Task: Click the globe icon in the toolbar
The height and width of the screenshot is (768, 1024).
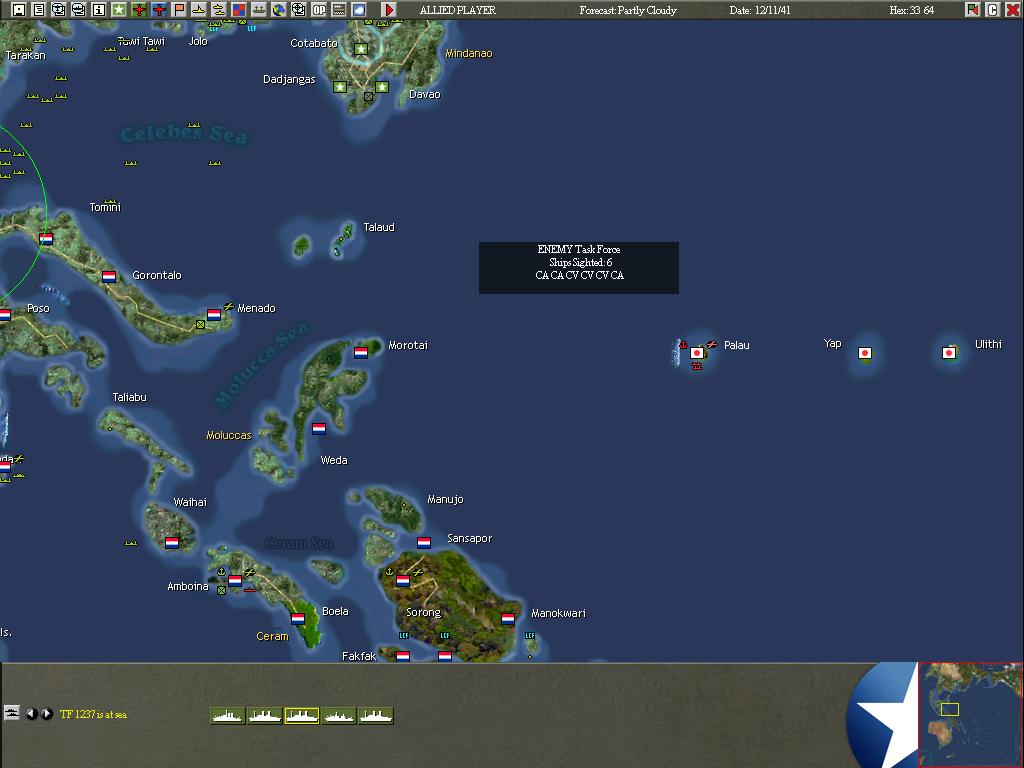Action: pos(279,10)
